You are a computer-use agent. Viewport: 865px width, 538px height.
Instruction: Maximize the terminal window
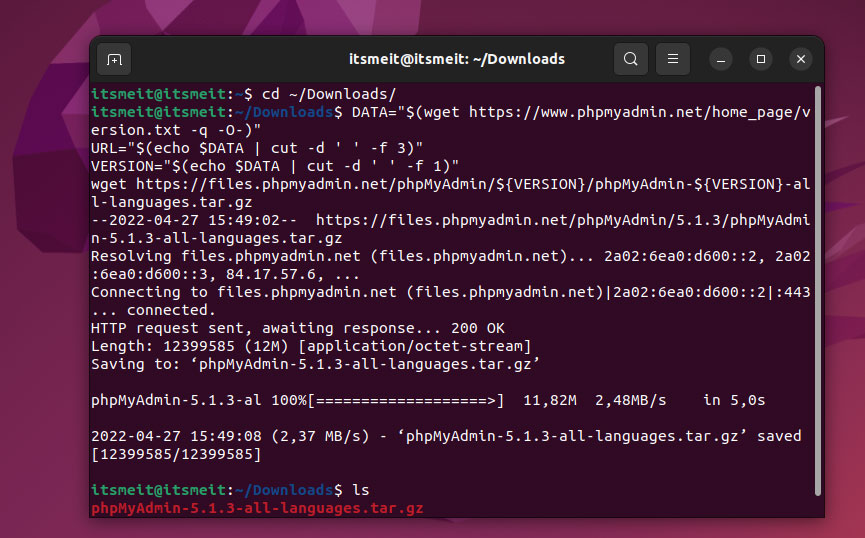(761, 59)
